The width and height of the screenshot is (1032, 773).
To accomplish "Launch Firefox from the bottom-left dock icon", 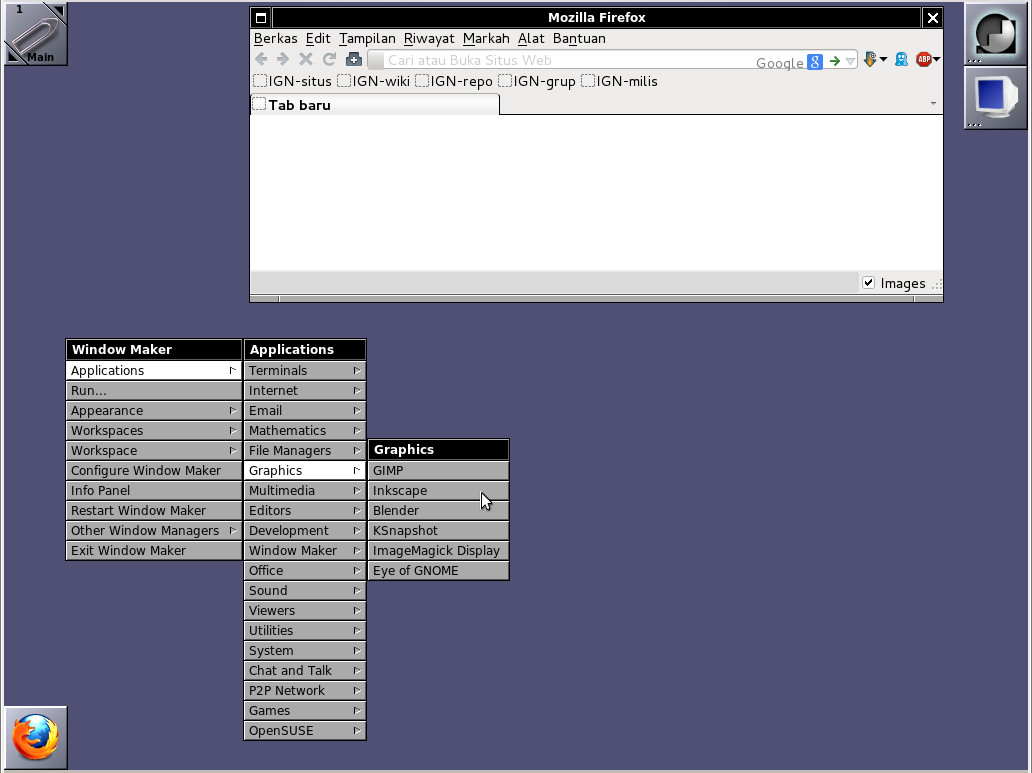I will [35, 738].
